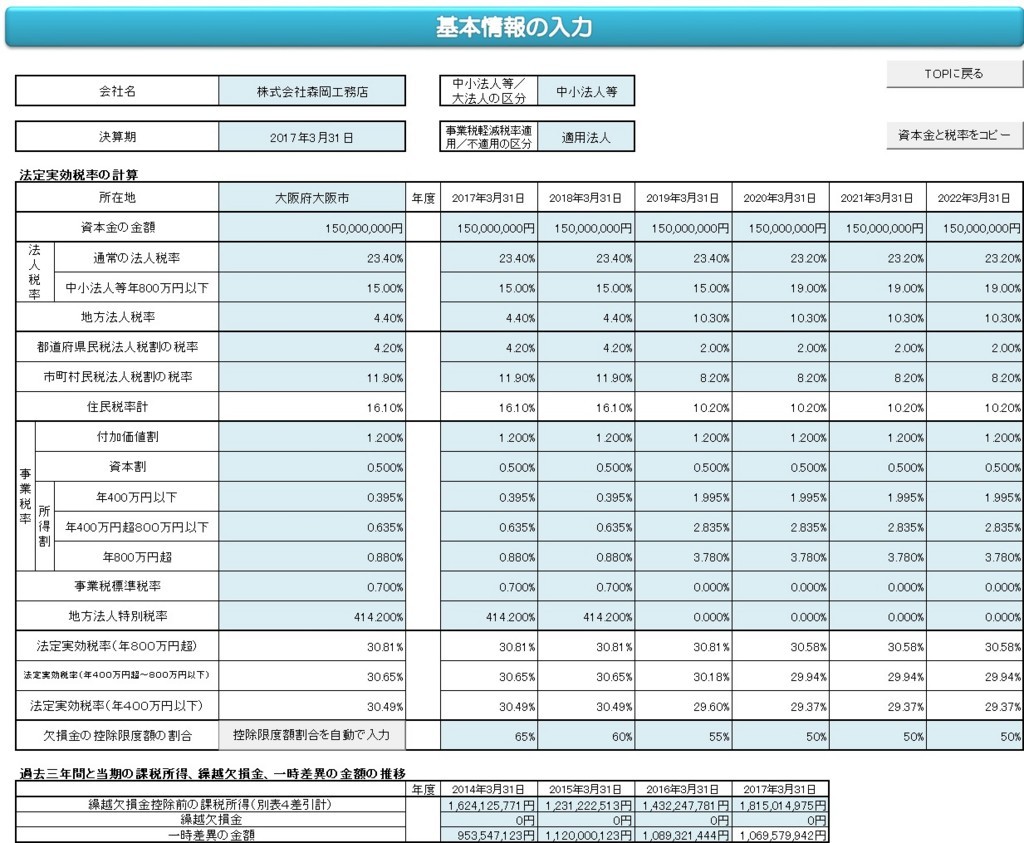The image size is (1024, 843).
Task: Click the TOPに戻る button
Action: click(x=954, y=74)
